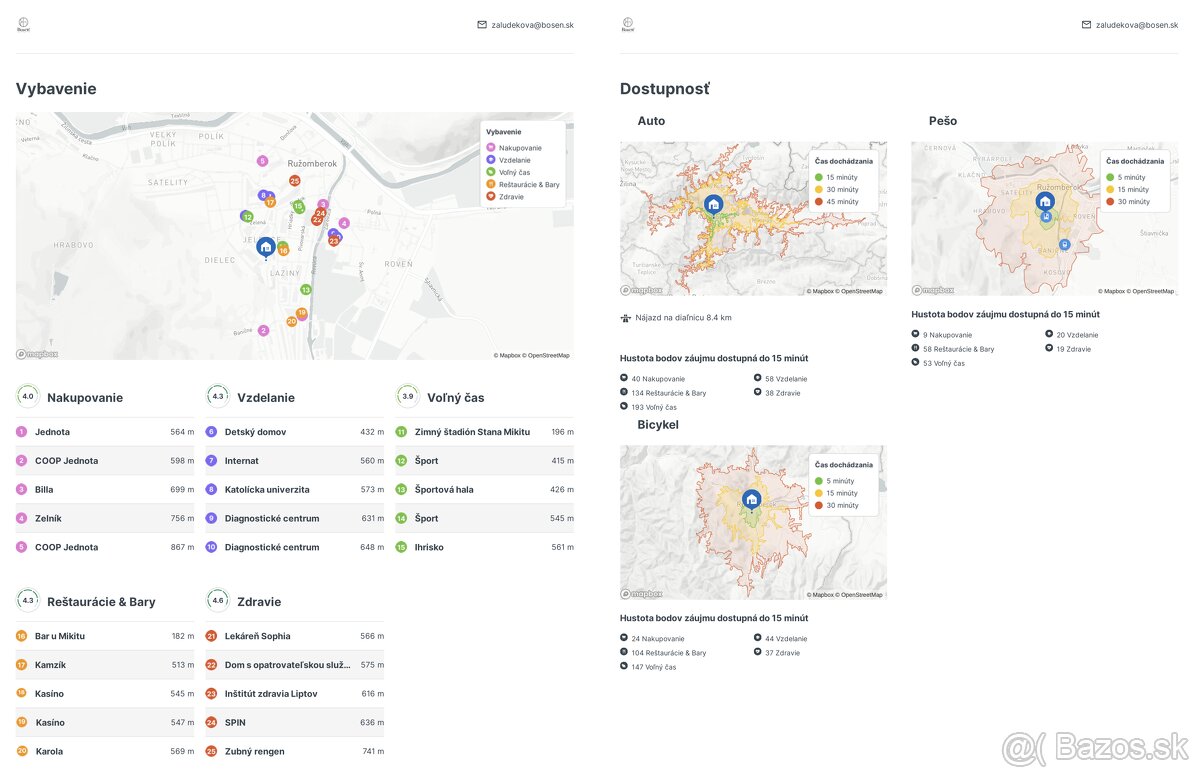Screen dimensions: 1200x777
Task: Open the Mapbox logo on the Auto map
Action: [x=641, y=291]
